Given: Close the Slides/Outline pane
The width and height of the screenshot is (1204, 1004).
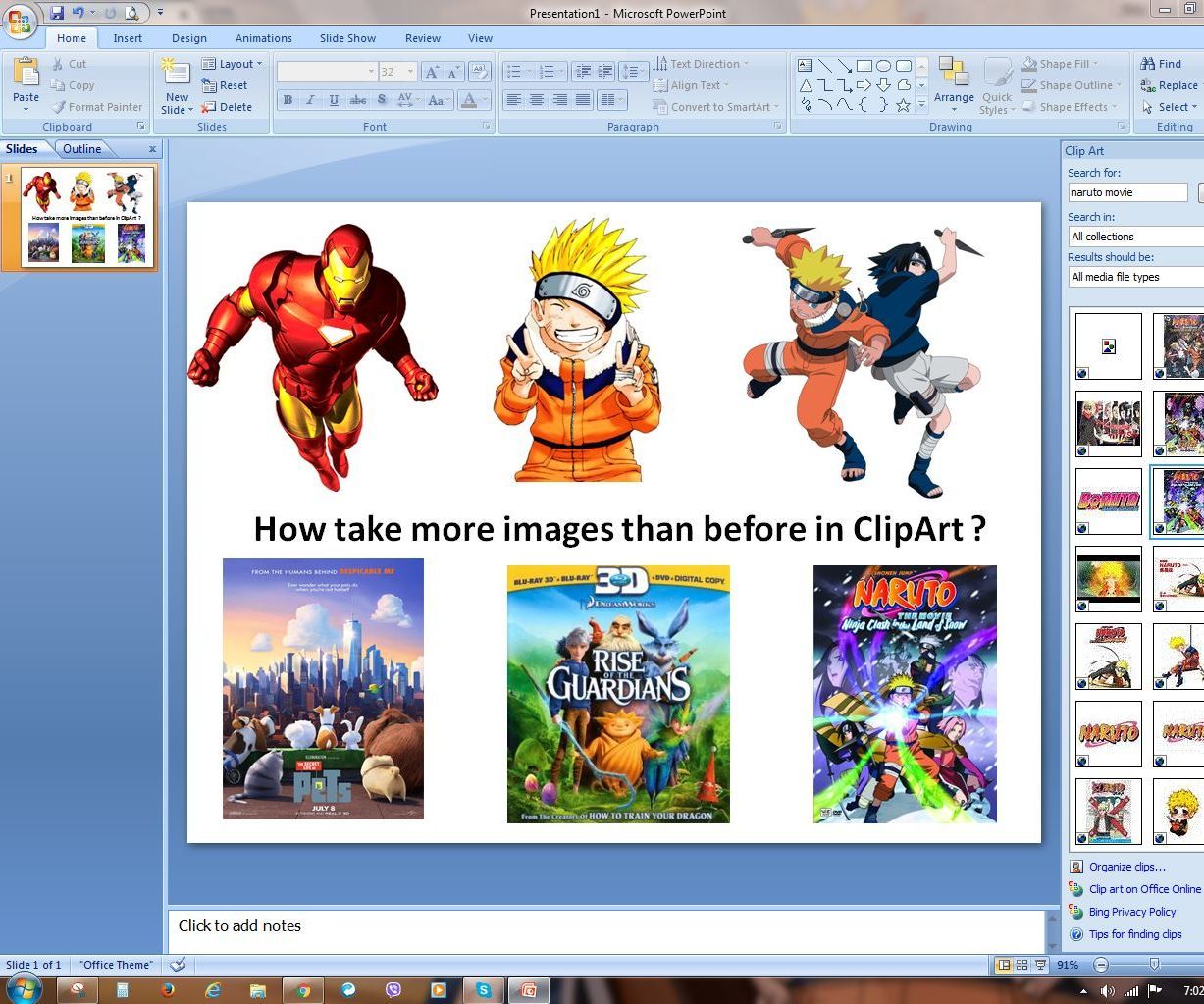Looking at the screenshot, I should [x=152, y=149].
